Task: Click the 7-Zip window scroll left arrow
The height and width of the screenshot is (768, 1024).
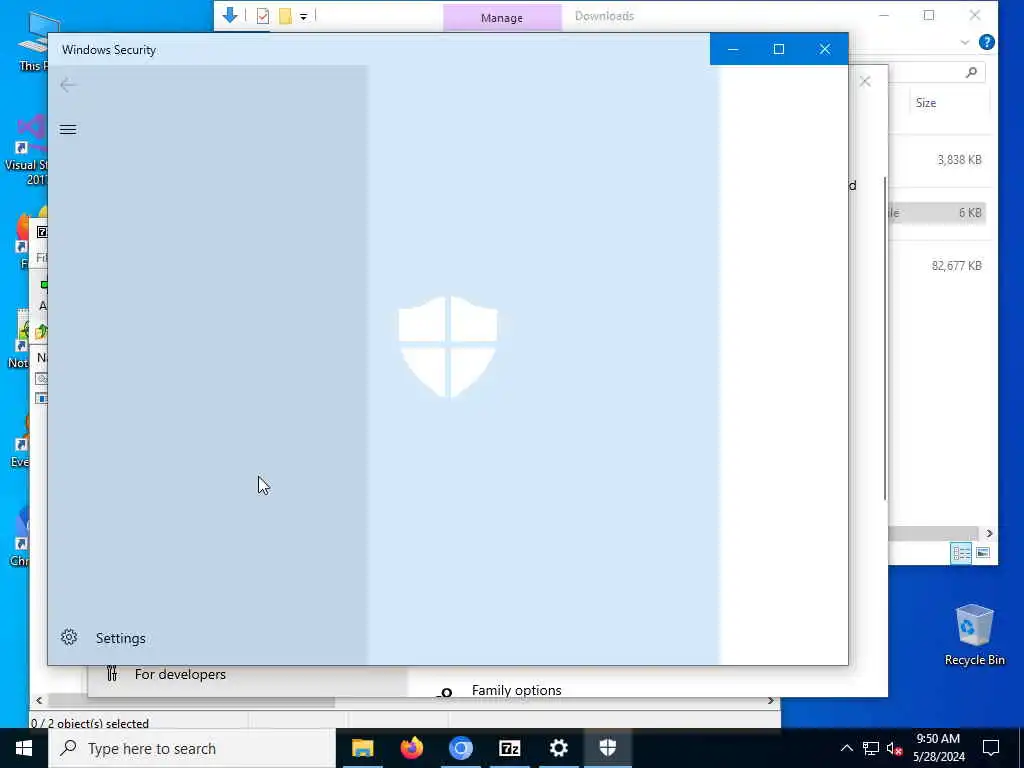Action: (x=39, y=701)
